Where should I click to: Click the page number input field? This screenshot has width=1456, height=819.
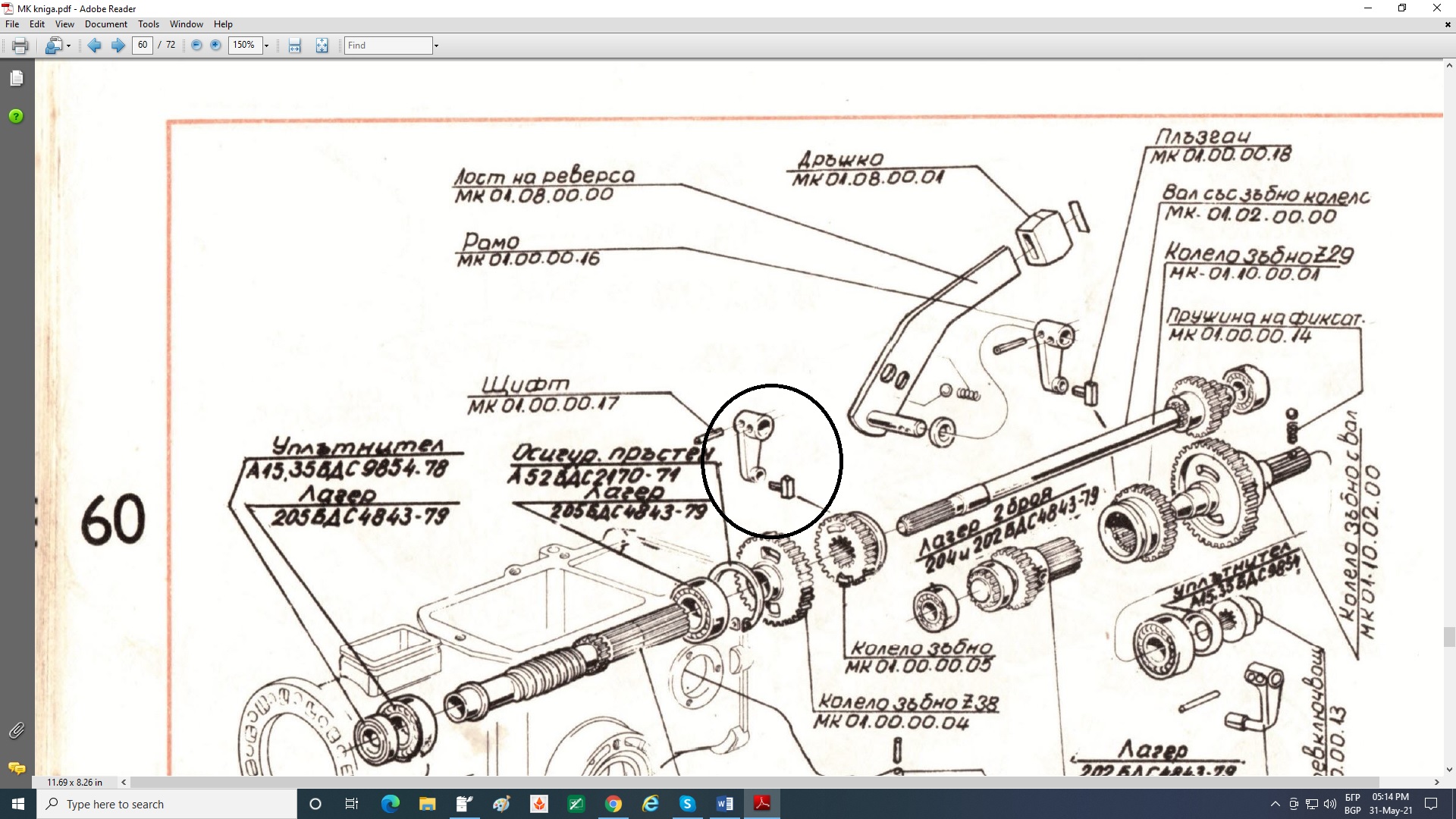click(143, 45)
